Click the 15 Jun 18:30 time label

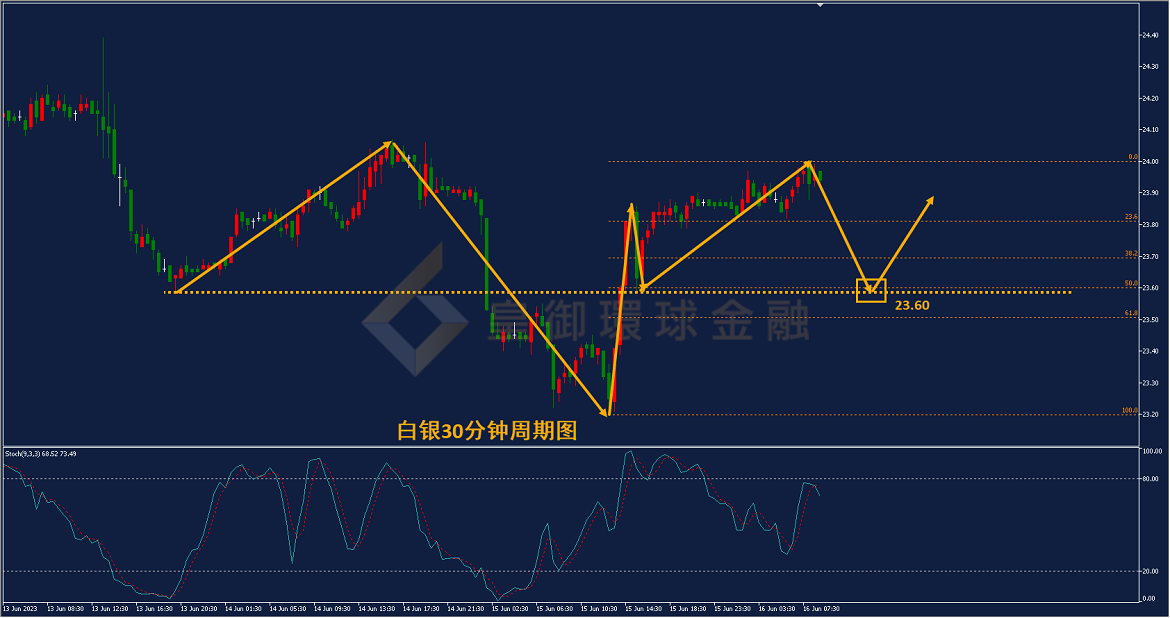(688, 609)
